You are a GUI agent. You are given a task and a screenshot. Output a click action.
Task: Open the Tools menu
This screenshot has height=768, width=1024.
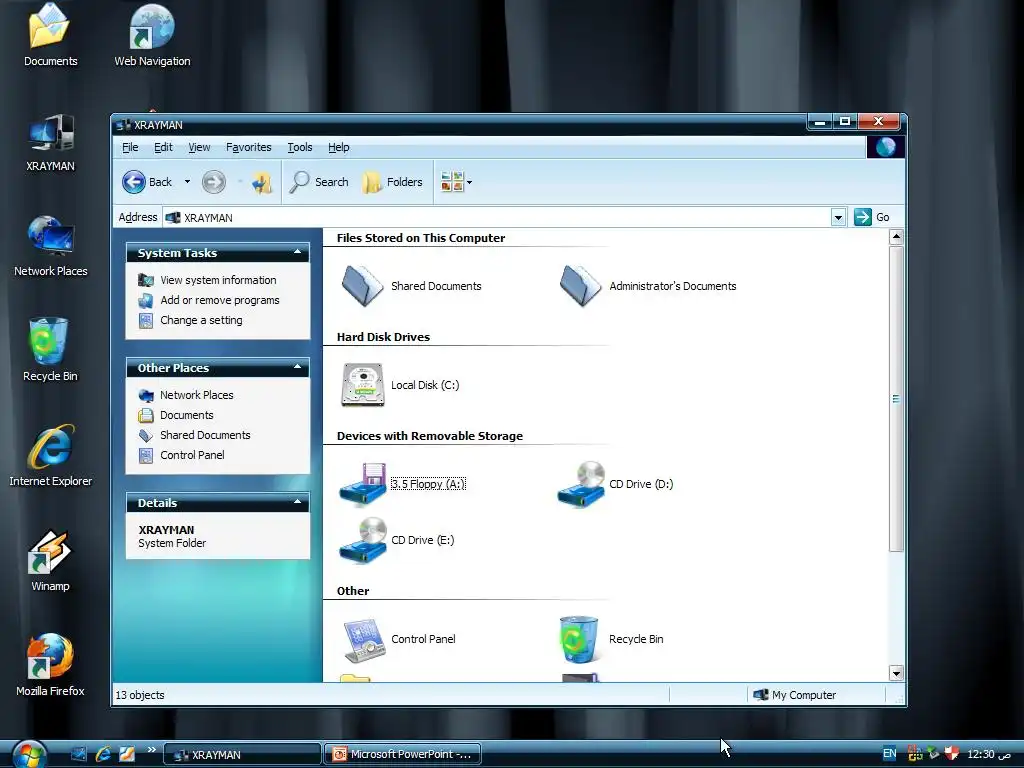click(x=300, y=148)
